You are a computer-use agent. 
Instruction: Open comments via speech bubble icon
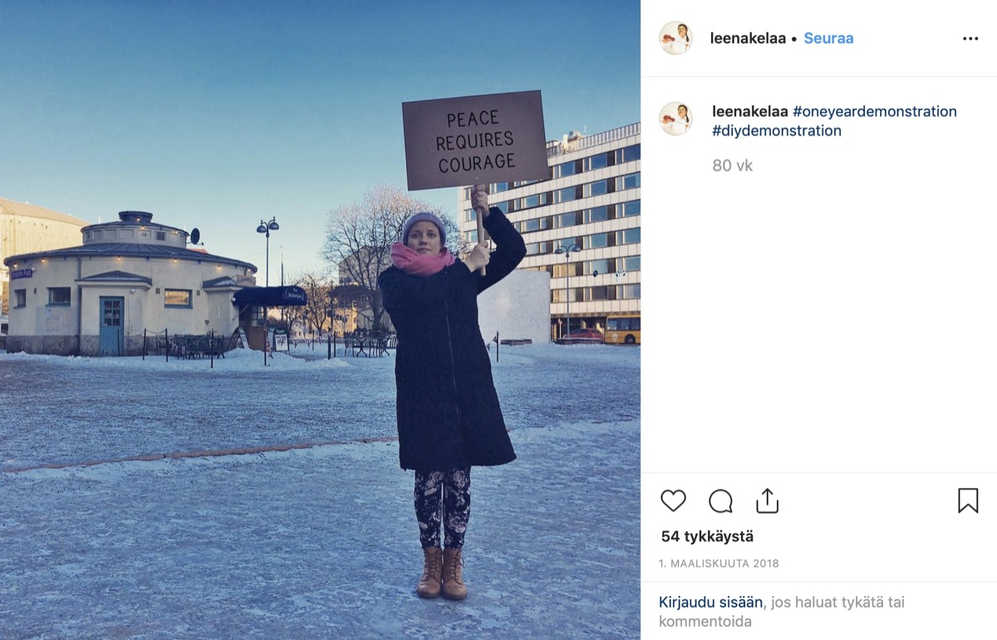[x=720, y=501]
